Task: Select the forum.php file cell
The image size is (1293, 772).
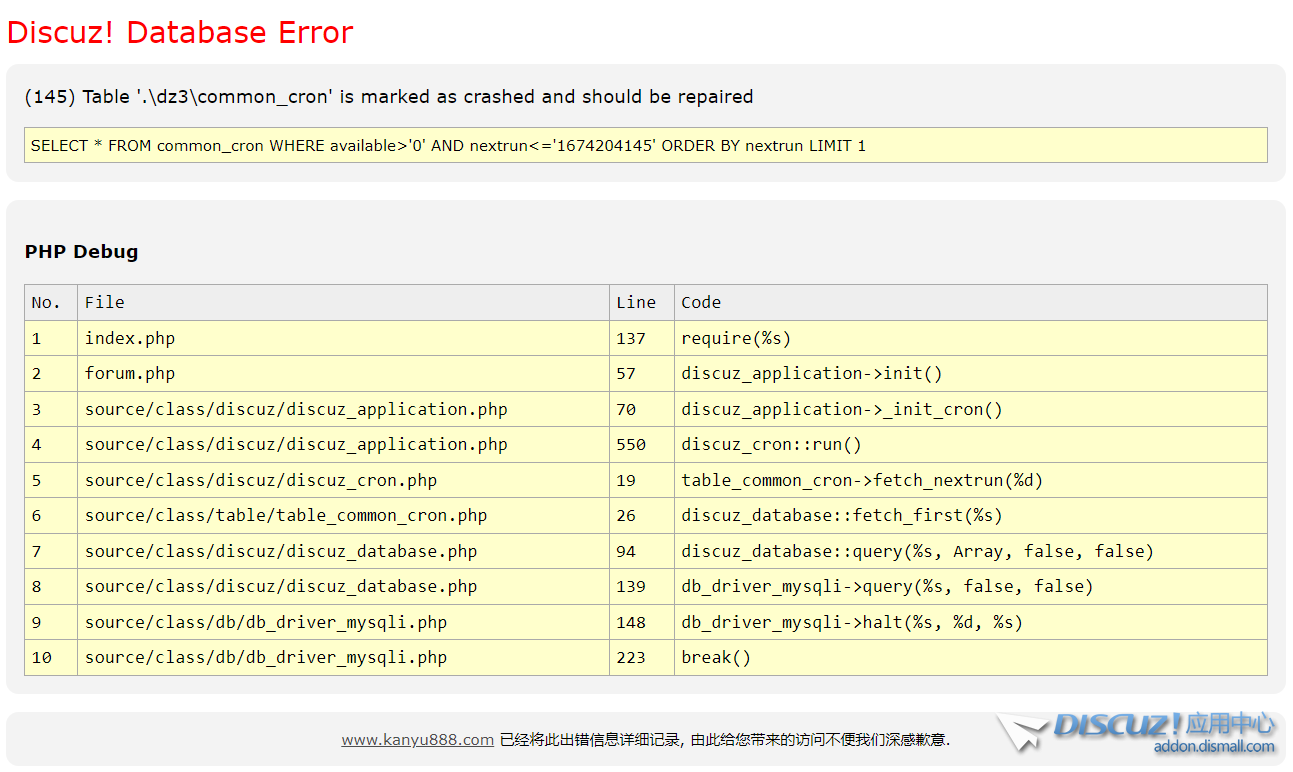Action: [130, 374]
